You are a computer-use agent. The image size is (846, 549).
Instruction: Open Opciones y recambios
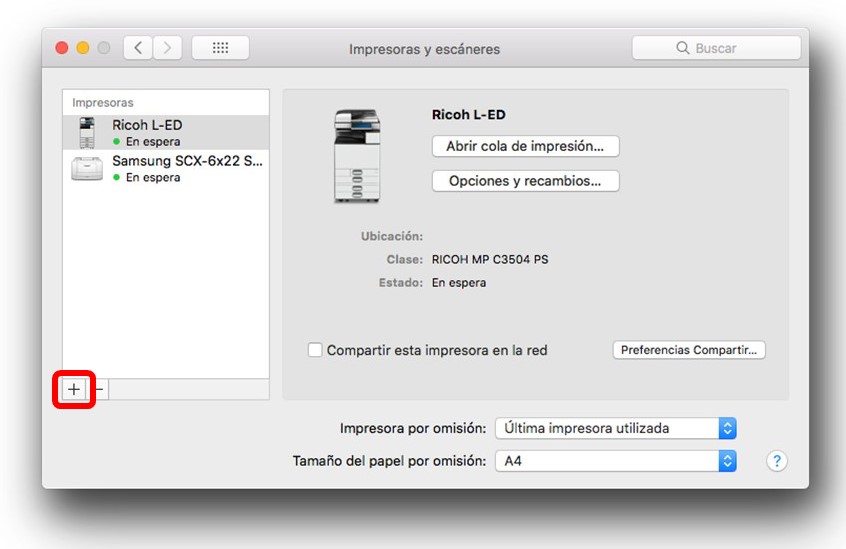pos(526,181)
